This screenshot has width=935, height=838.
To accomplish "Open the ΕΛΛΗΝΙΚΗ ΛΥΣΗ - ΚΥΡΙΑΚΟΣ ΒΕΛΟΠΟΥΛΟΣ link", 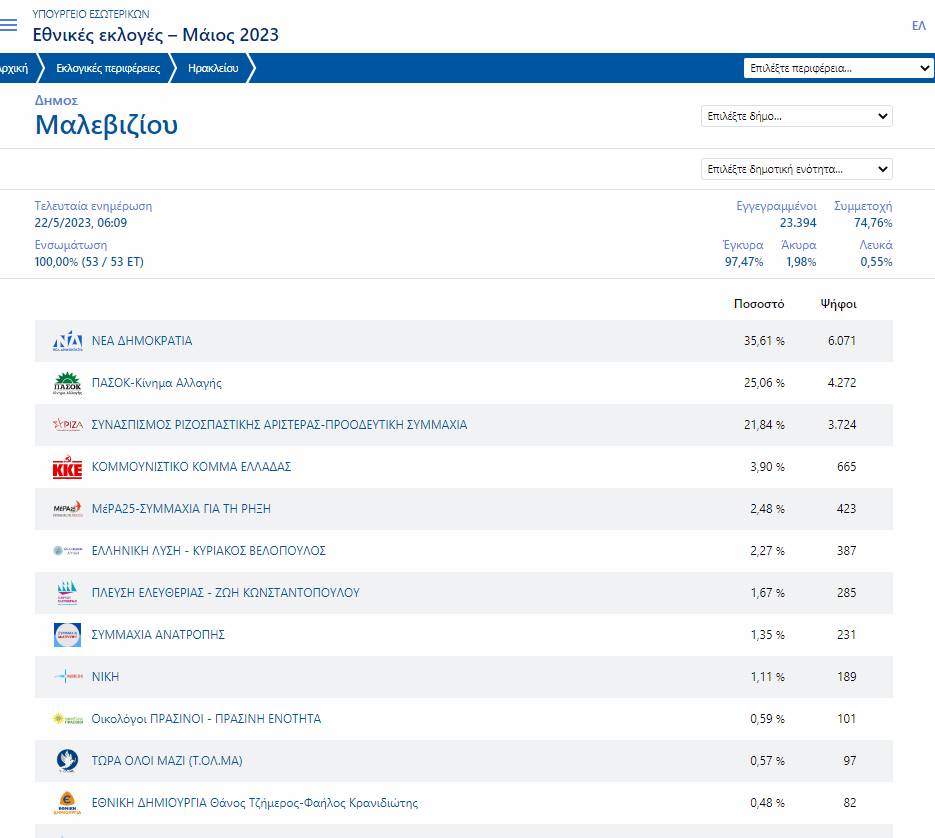I will [209, 551].
